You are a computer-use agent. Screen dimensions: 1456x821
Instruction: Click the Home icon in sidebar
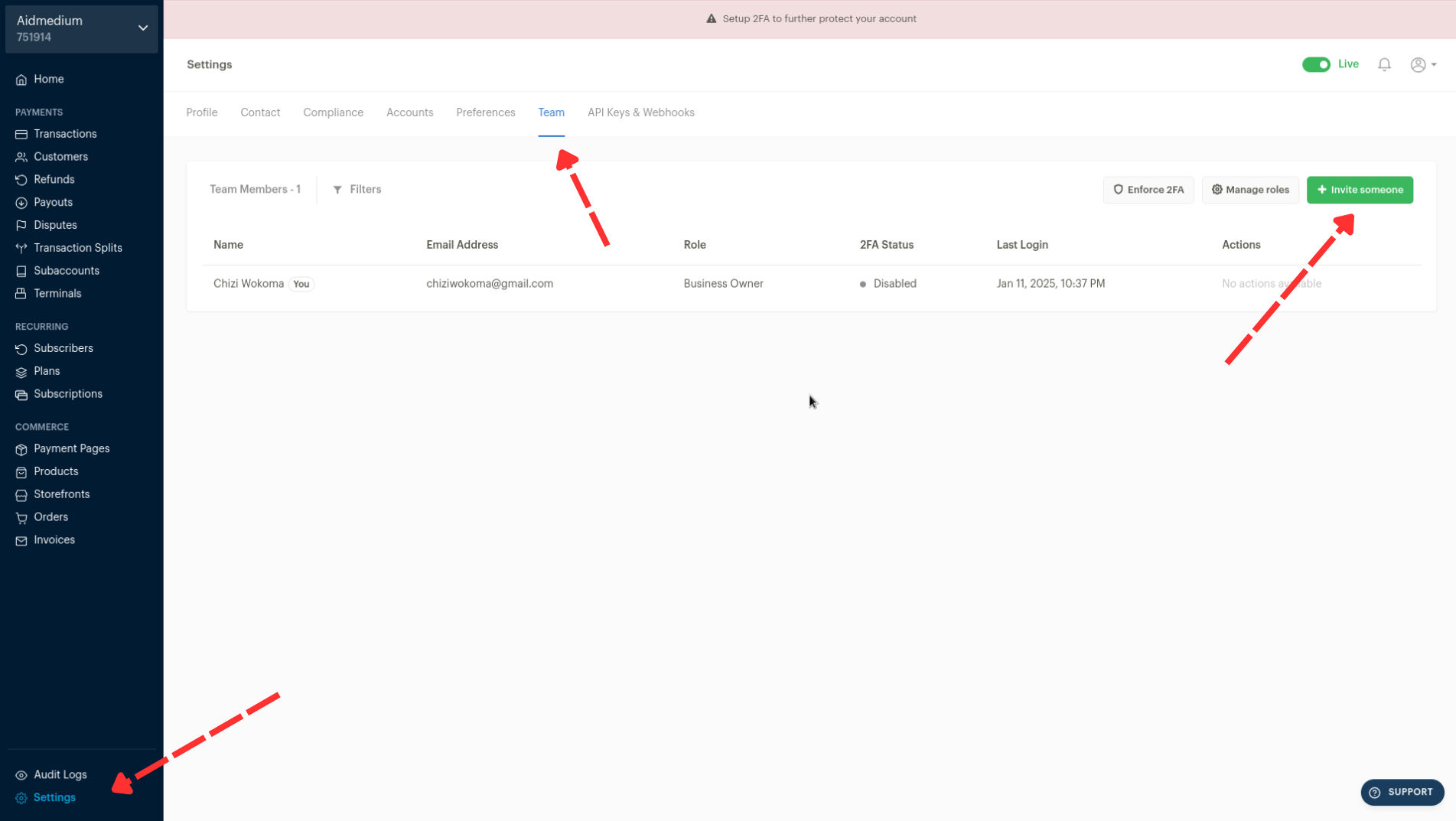pos(21,80)
